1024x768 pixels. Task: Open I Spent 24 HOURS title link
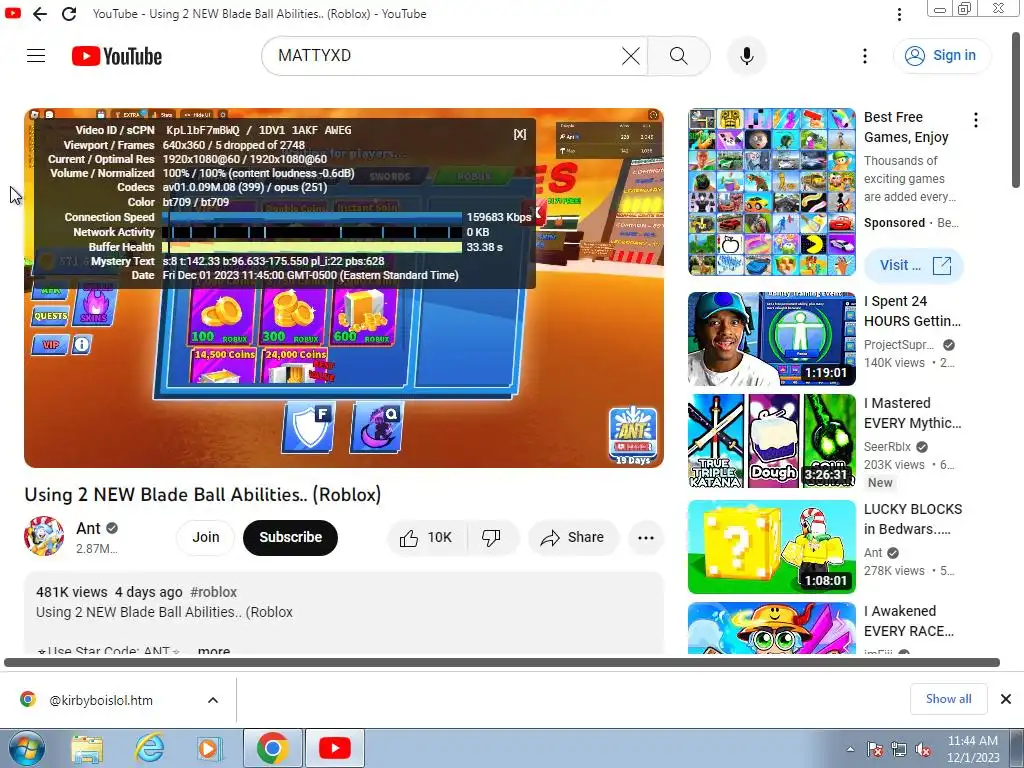click(912, 311)
